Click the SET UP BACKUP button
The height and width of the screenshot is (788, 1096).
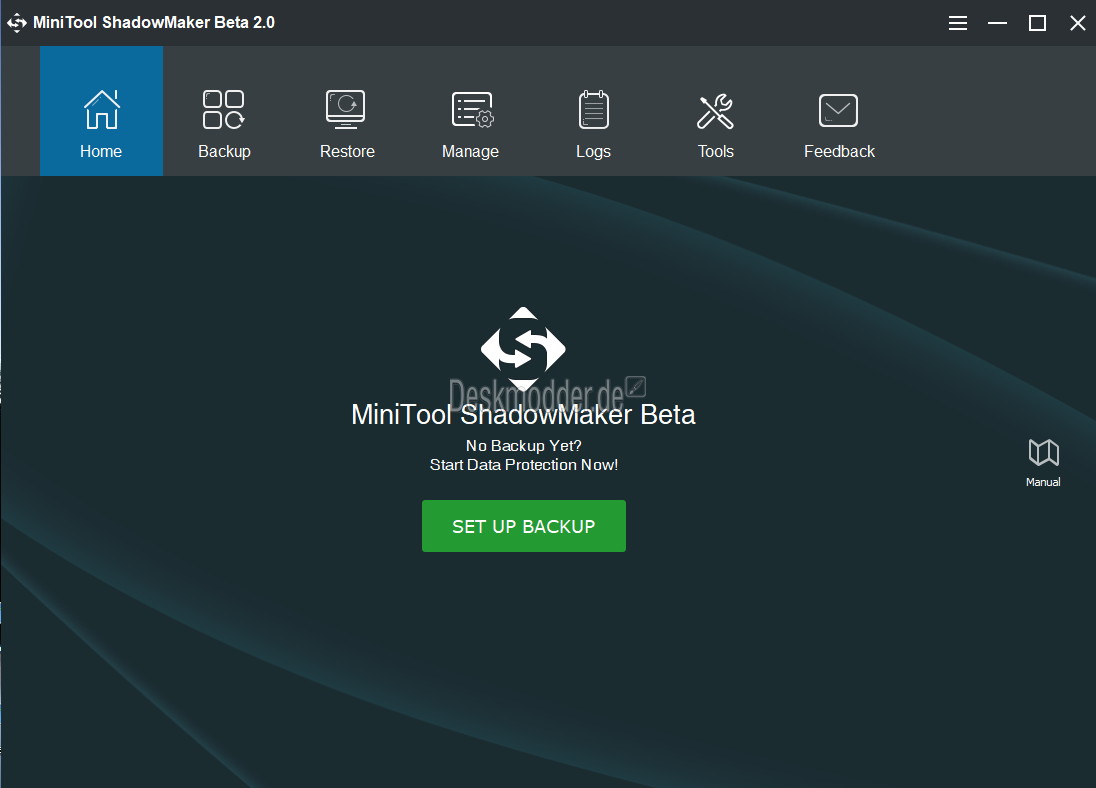click(x=524, y=526)
